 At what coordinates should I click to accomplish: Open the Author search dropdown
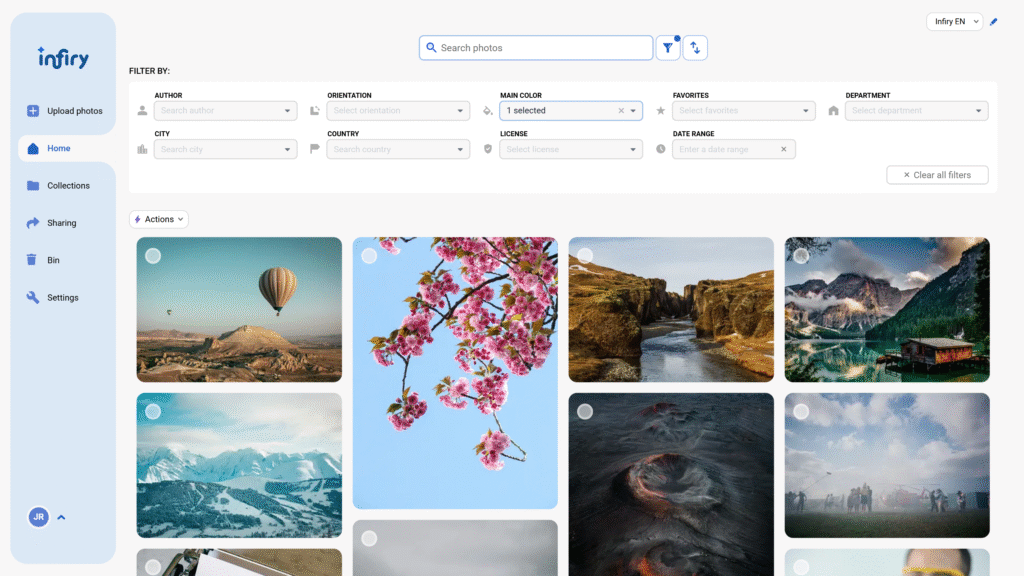click(x=225, y=111)
